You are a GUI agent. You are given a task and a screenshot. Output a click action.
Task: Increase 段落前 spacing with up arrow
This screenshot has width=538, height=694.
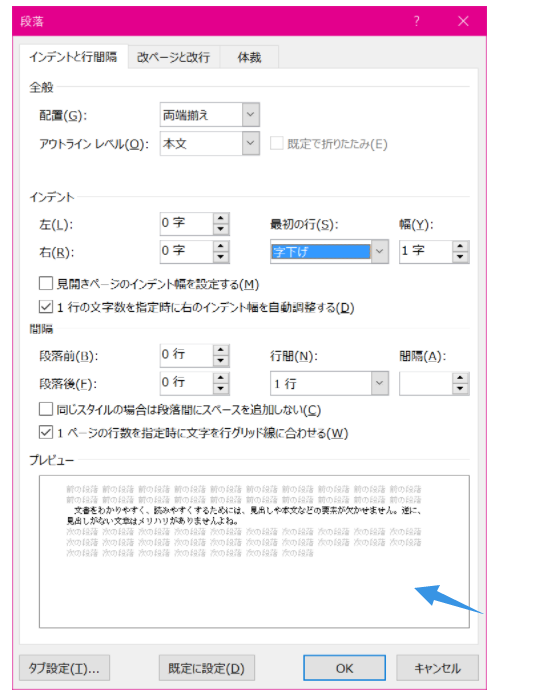(221, 351)
